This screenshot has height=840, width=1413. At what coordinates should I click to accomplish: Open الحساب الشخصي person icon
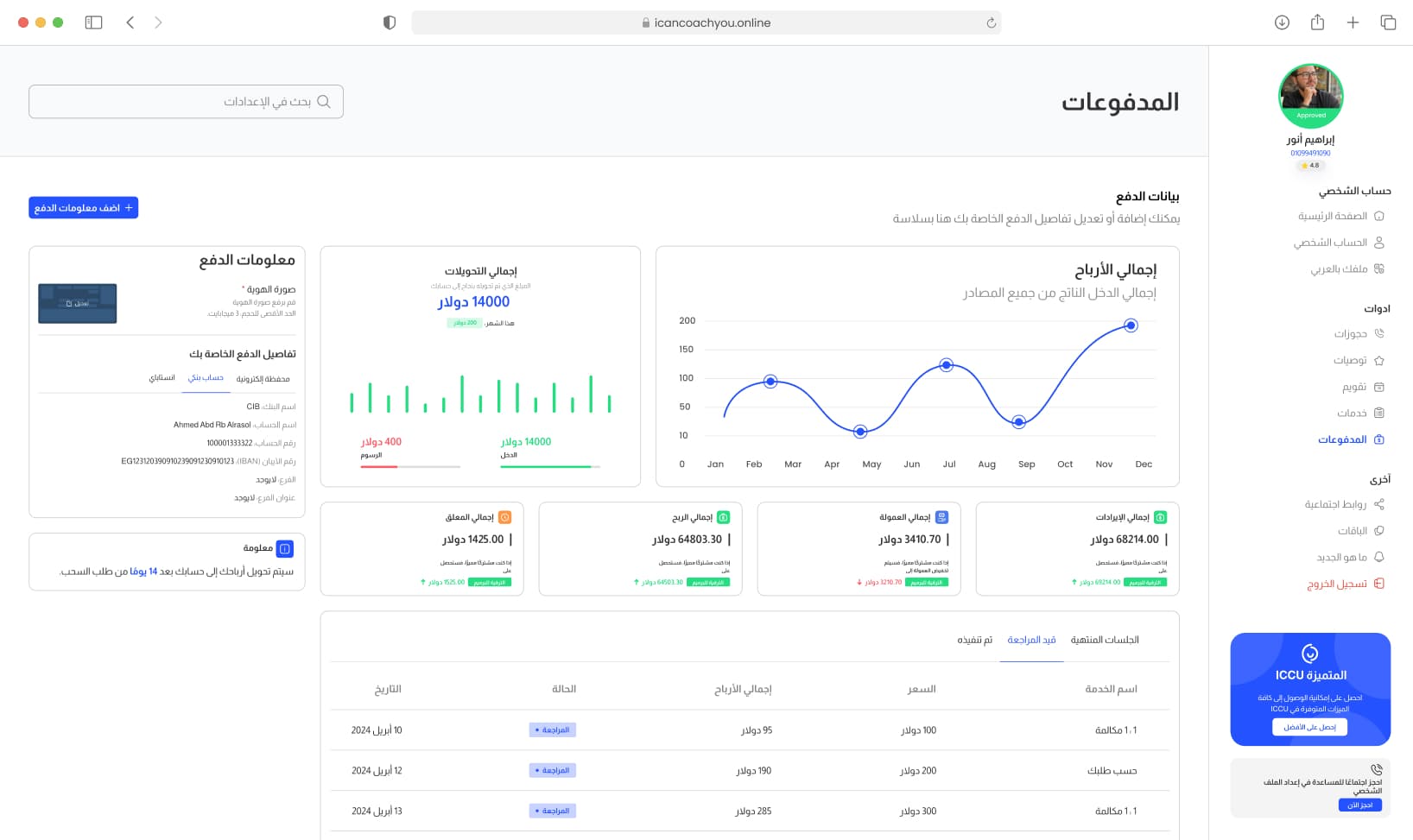[x=1381, y=243]
